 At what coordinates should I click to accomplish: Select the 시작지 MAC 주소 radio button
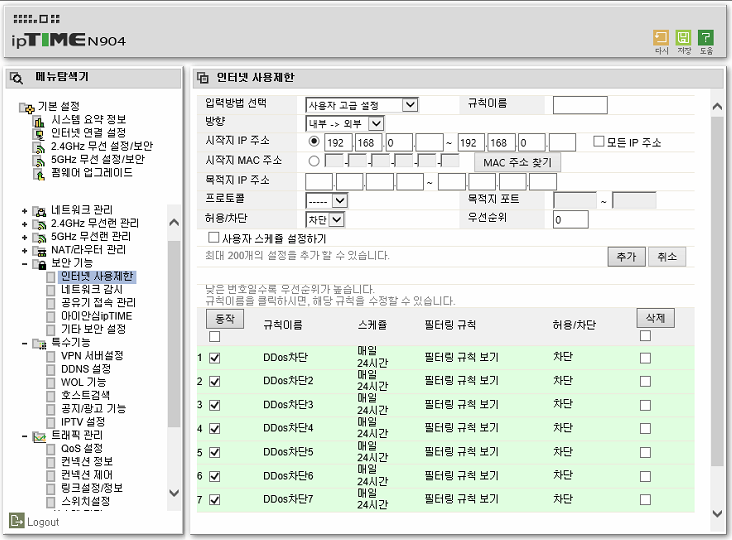pos(314,161)
